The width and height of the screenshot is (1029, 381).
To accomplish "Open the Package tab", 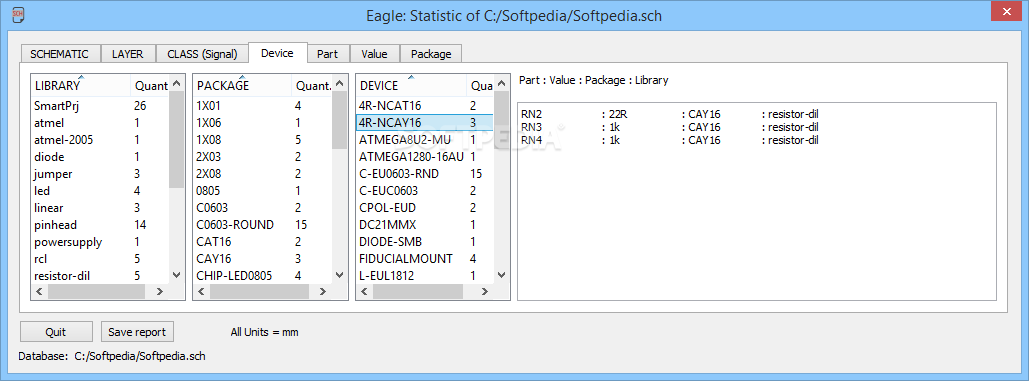I will tap(431, 54).
